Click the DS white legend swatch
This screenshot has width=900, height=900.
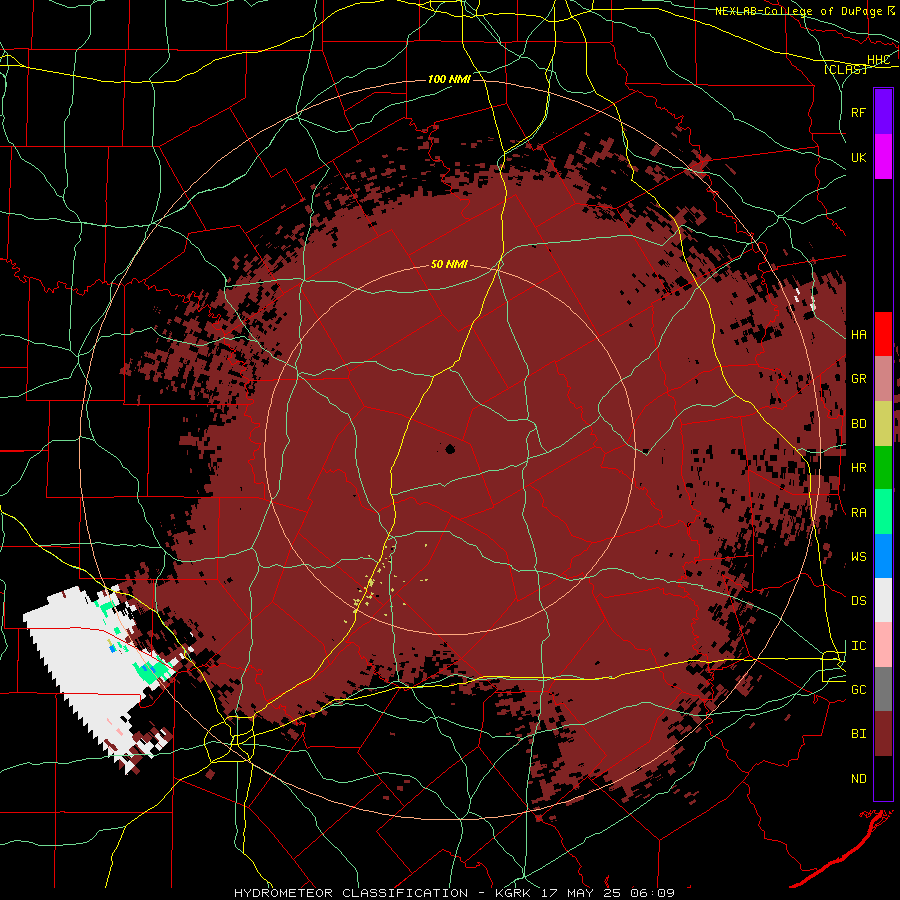tap(883, 600)
